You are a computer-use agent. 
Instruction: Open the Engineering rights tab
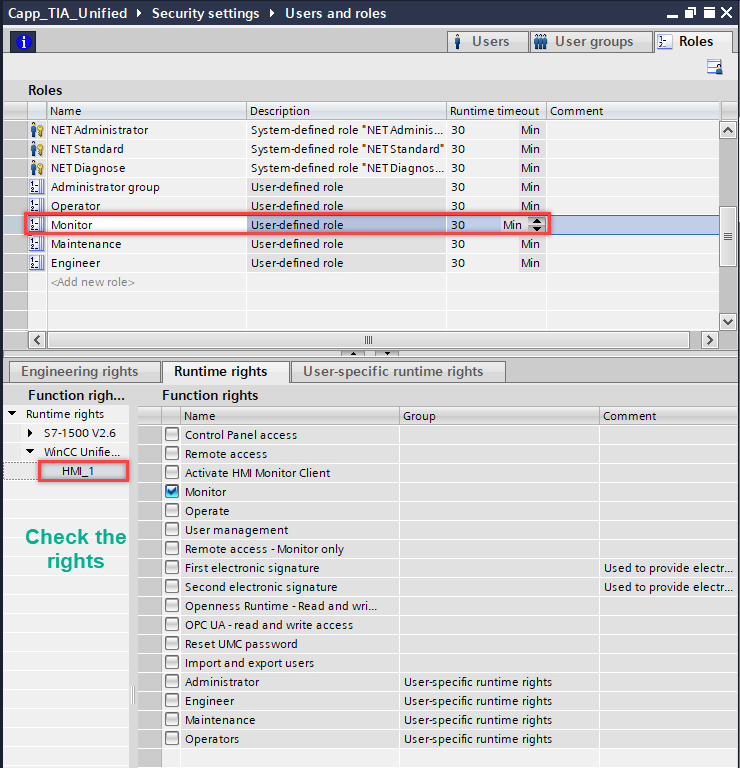click(80, 372)
